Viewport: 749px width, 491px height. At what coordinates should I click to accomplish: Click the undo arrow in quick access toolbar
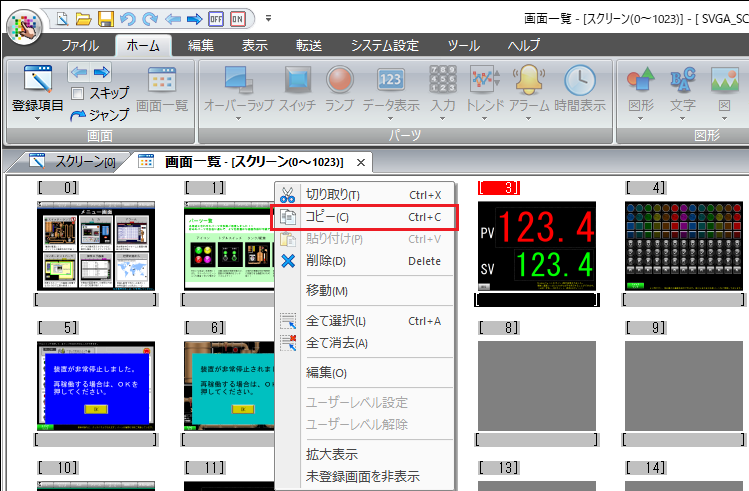[x=127, y=18]
